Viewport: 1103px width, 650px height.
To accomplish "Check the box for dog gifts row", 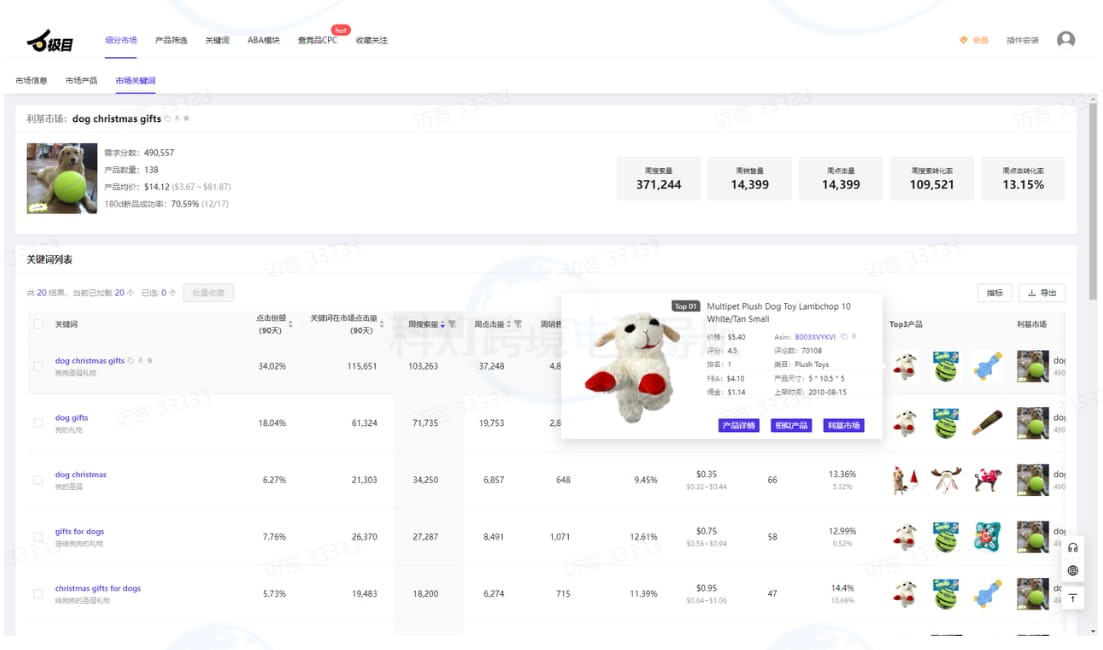I will pos(38,423).
